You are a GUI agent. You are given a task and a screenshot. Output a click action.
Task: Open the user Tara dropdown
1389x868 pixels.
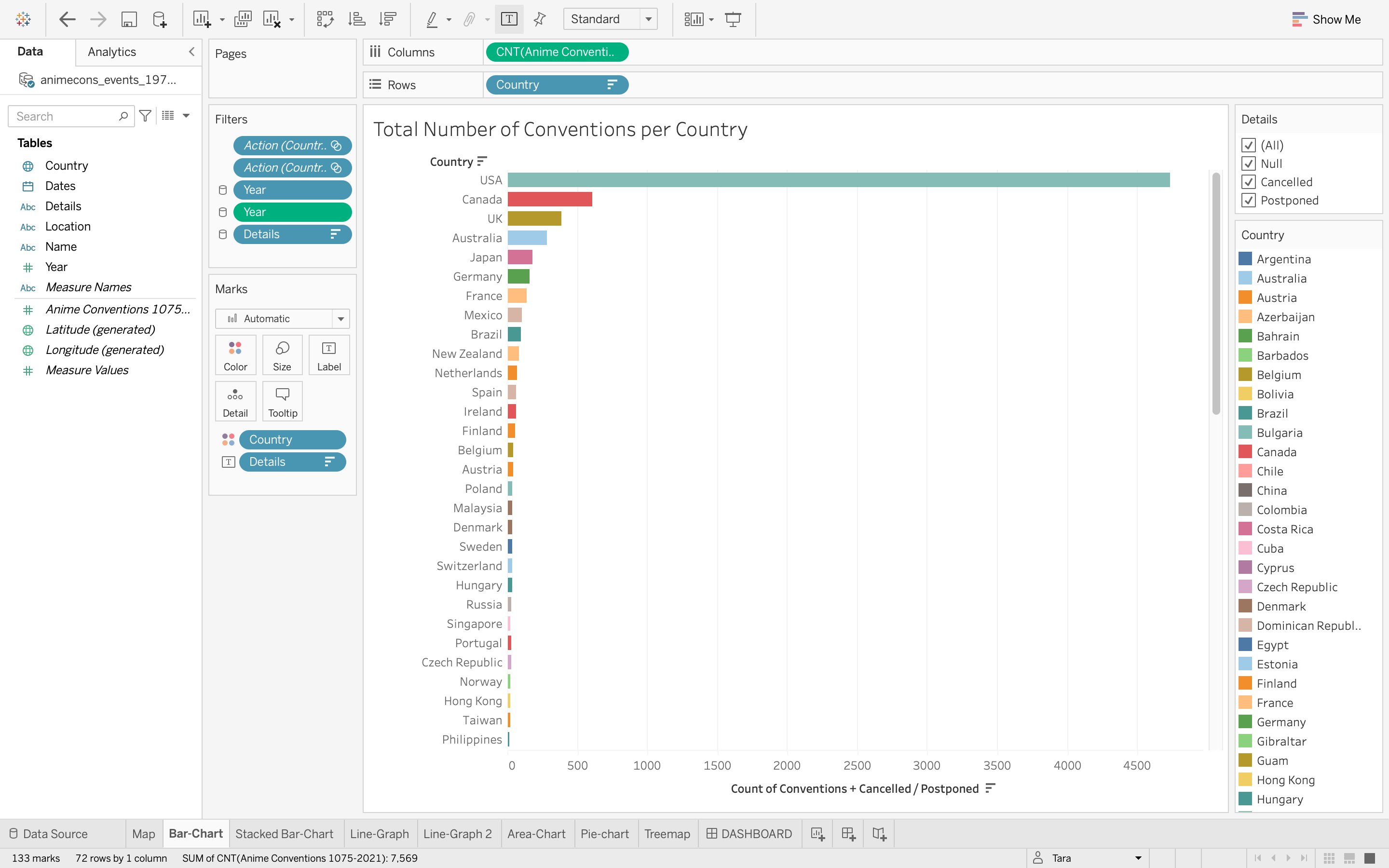[x=1138, y=858]
